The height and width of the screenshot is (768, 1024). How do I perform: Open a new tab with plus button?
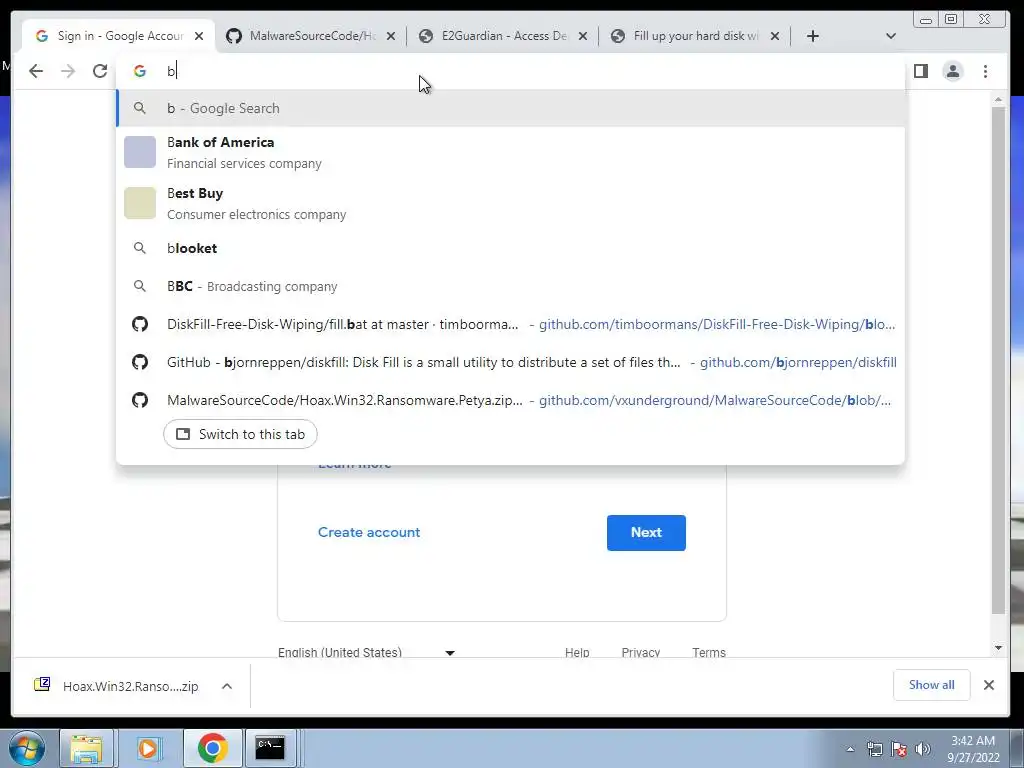point(812,36)
